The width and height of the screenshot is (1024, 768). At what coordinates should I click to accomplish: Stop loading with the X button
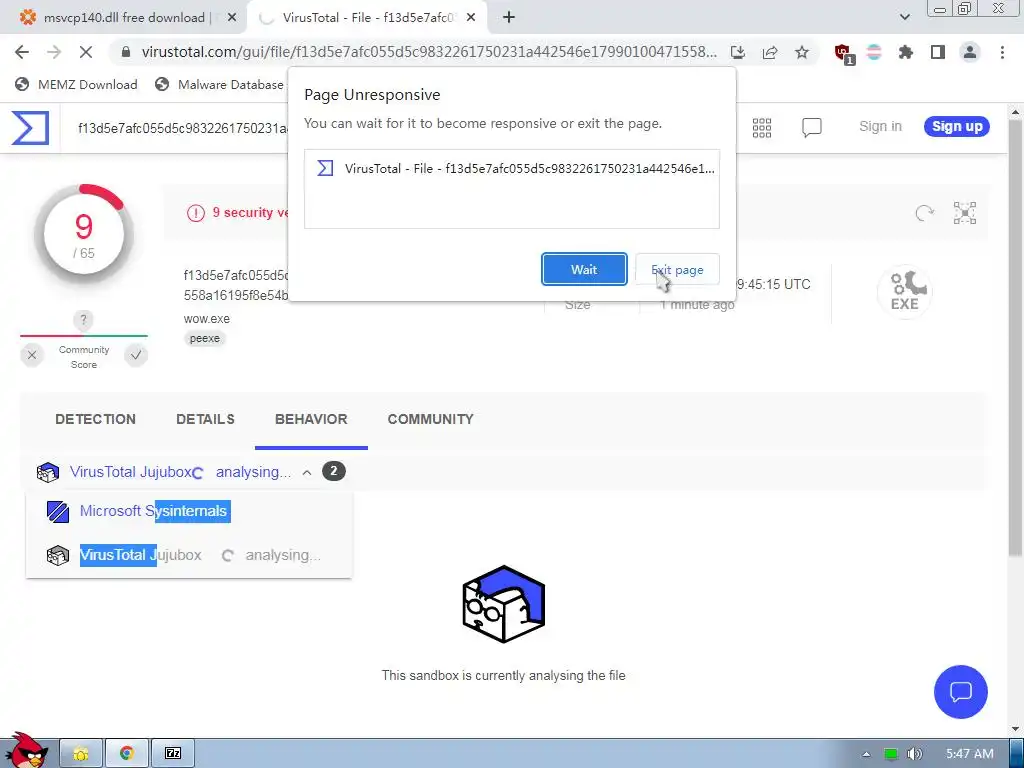coord(86,52)
